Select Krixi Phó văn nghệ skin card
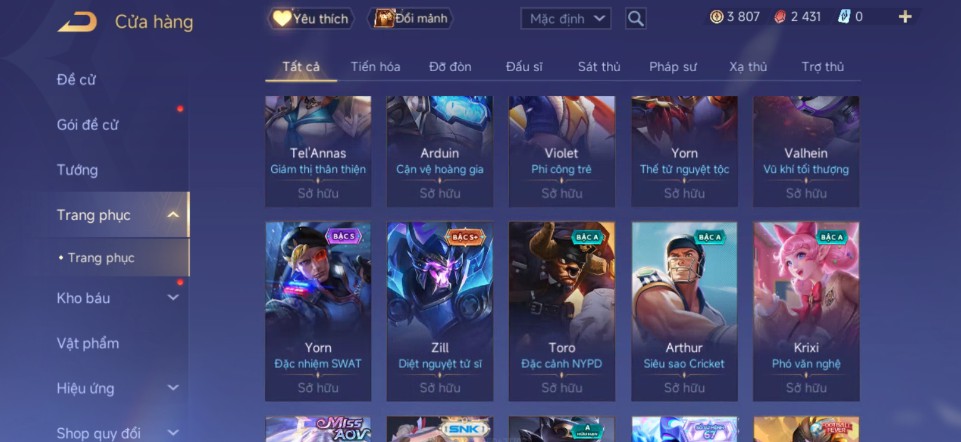 point(806,311)
